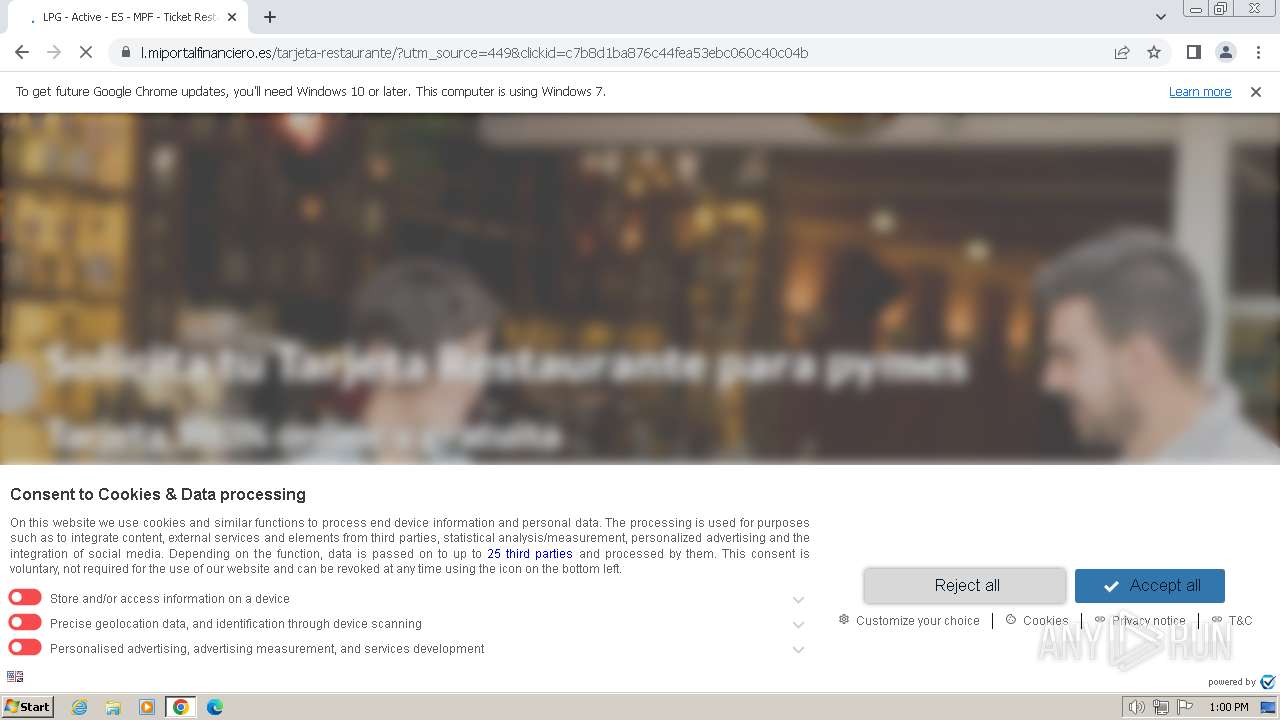Click the 1:00 PM clock
The image size is (1280, 720).
(1229, 707)
